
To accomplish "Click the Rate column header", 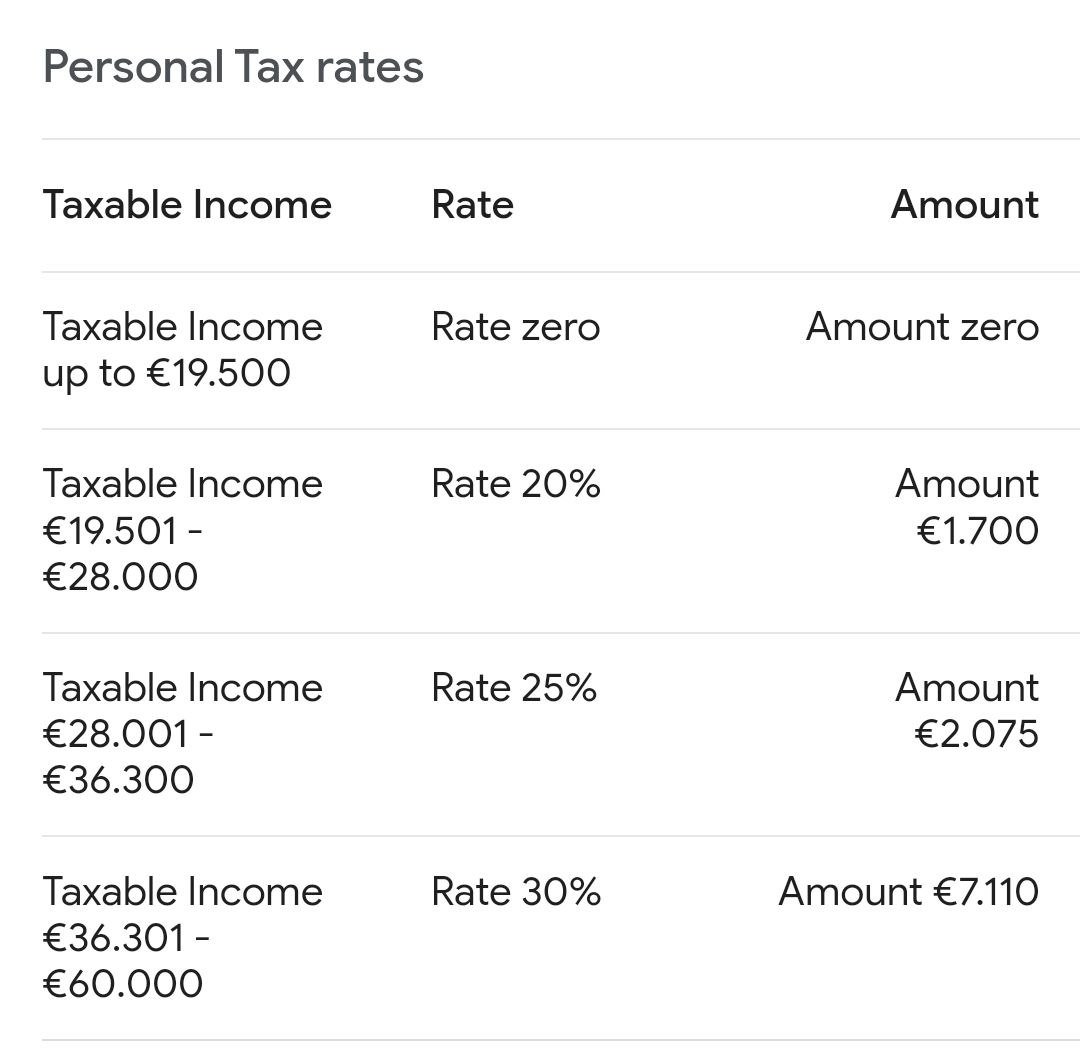I will (472, 205).
